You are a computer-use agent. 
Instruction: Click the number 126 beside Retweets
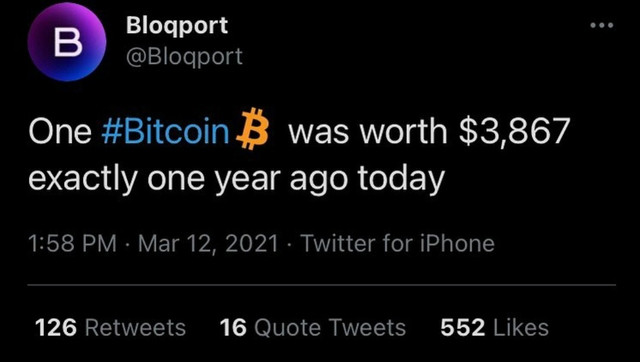tap(56, 327)
